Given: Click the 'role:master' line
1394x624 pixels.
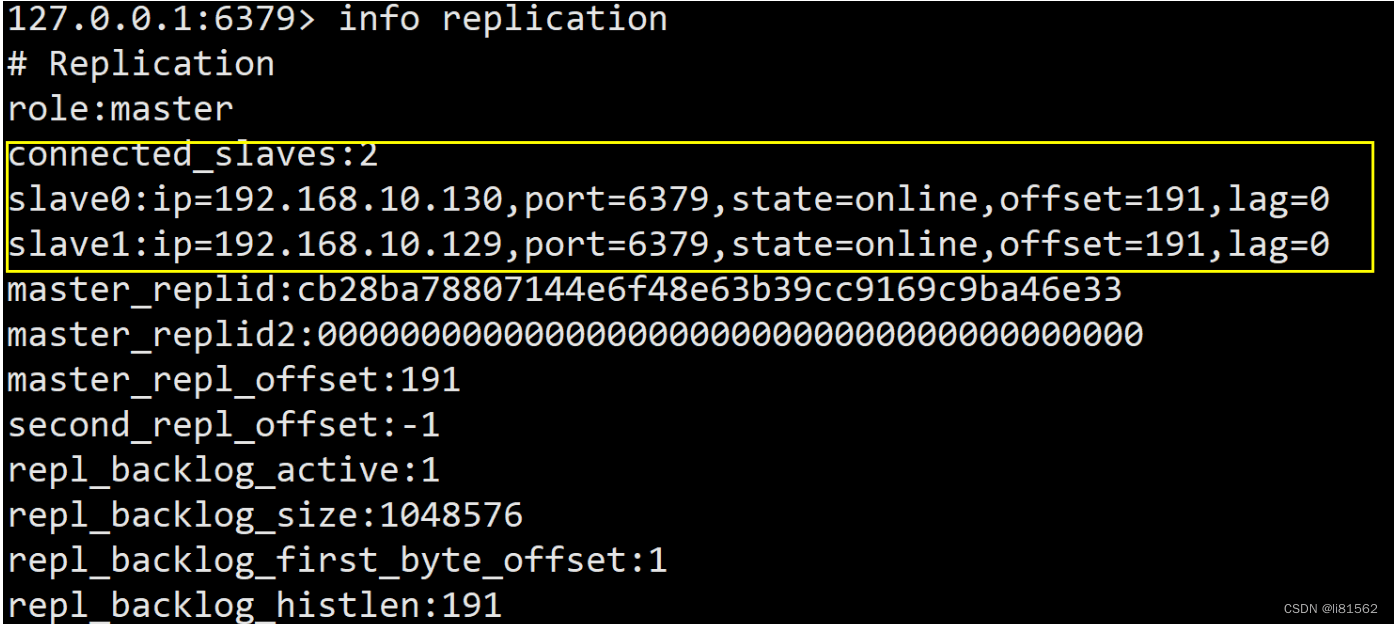Looking at the screenshot, I should pyautogui.click(x=120, y=109).
